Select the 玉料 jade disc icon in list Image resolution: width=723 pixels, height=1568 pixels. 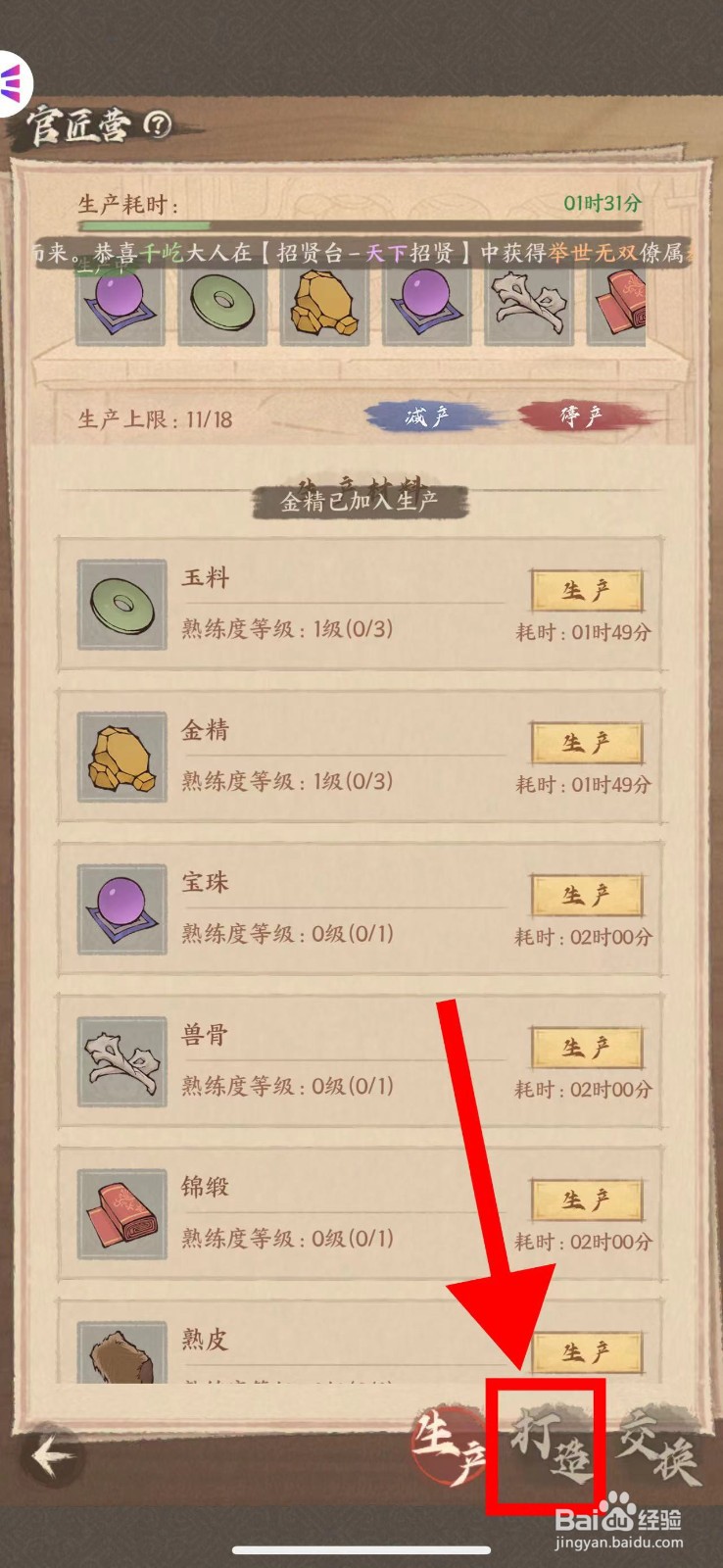[121, 605]
